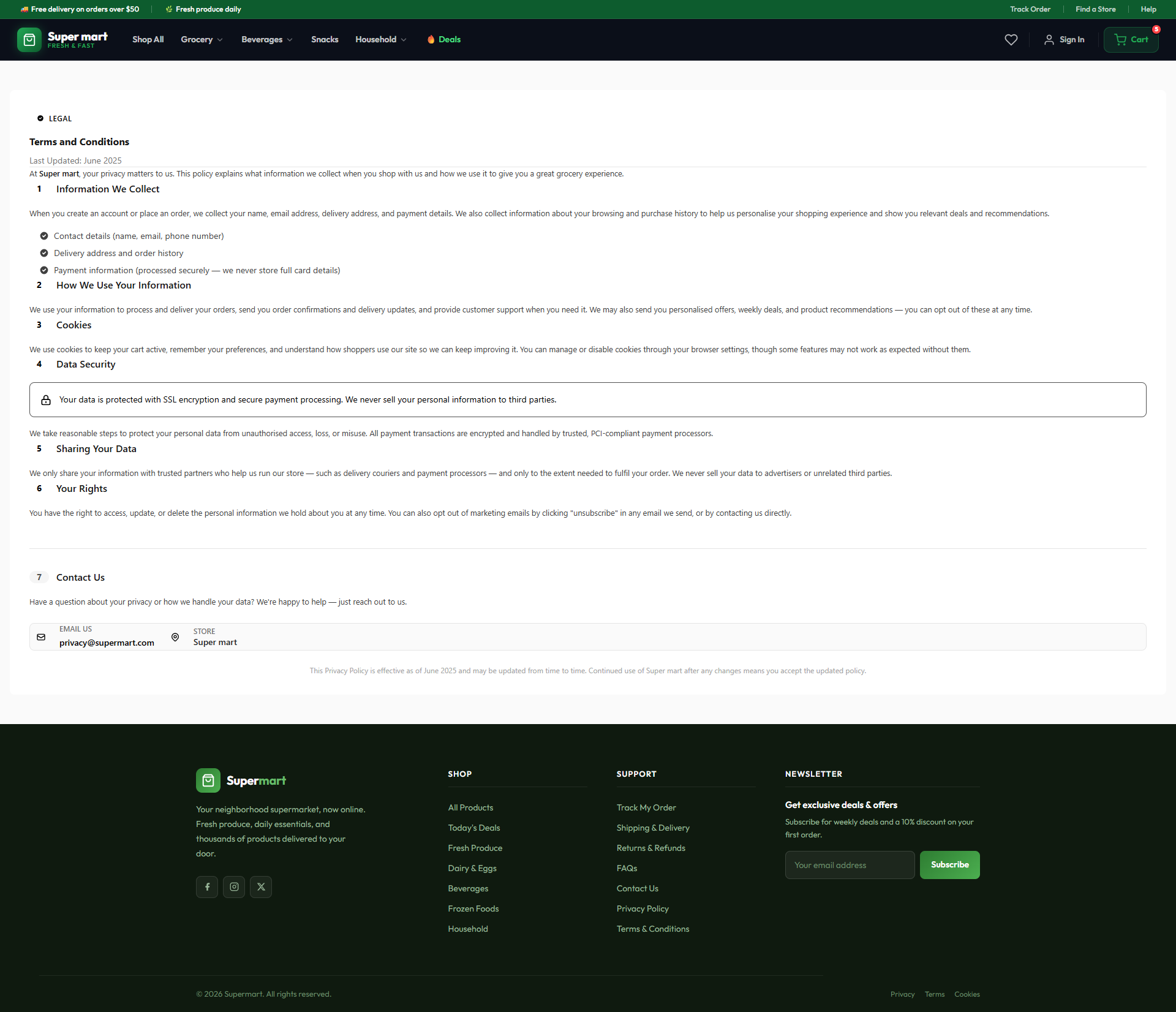Open Track My Order footer link
The image size is (1176, 1012).
tap(646, 807)
